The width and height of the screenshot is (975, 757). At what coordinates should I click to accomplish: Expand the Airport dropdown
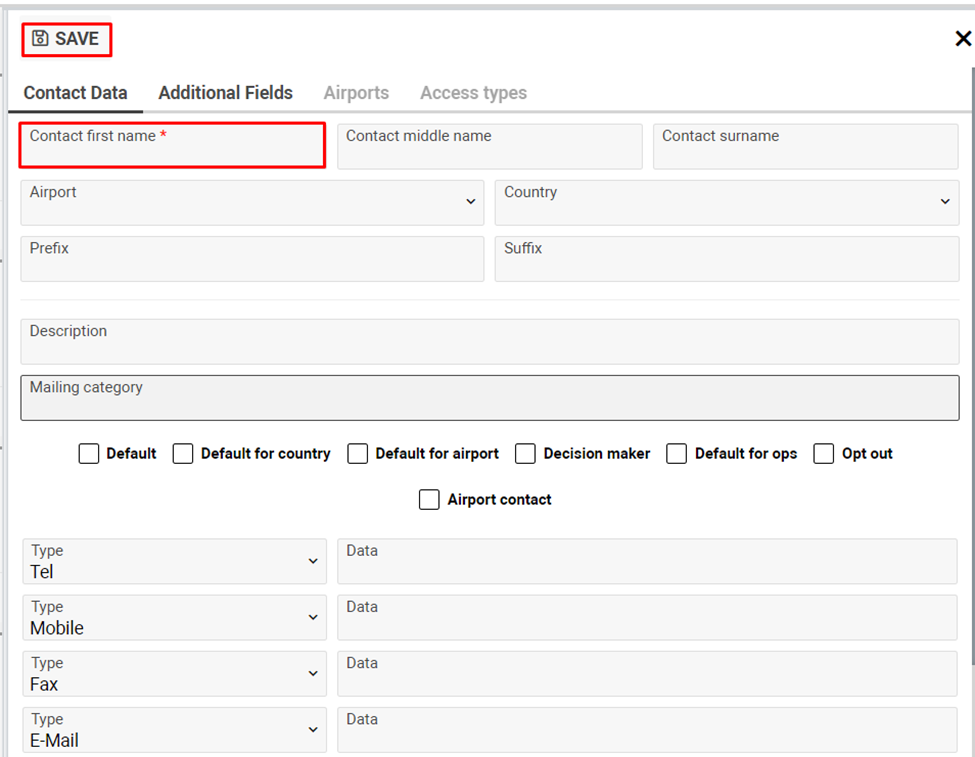(x=471, y=202)
